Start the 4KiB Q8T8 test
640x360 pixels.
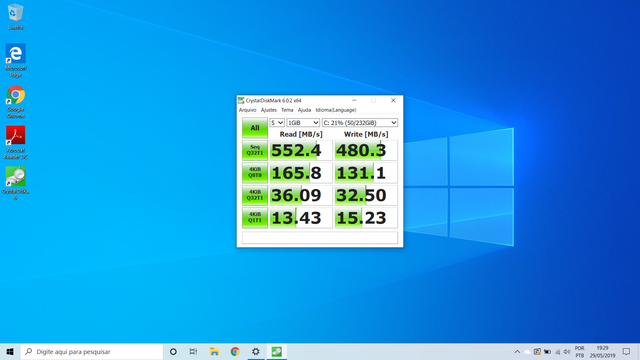(x=255, y=173)
